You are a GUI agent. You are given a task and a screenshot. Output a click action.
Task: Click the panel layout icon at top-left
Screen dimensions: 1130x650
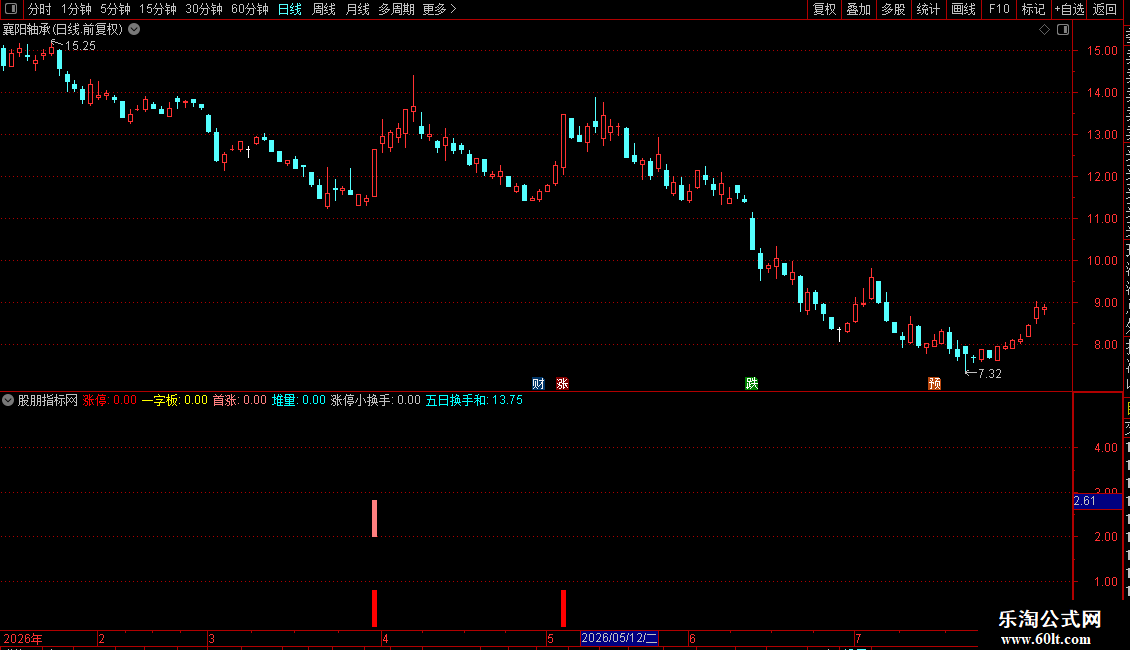[11, 9]
